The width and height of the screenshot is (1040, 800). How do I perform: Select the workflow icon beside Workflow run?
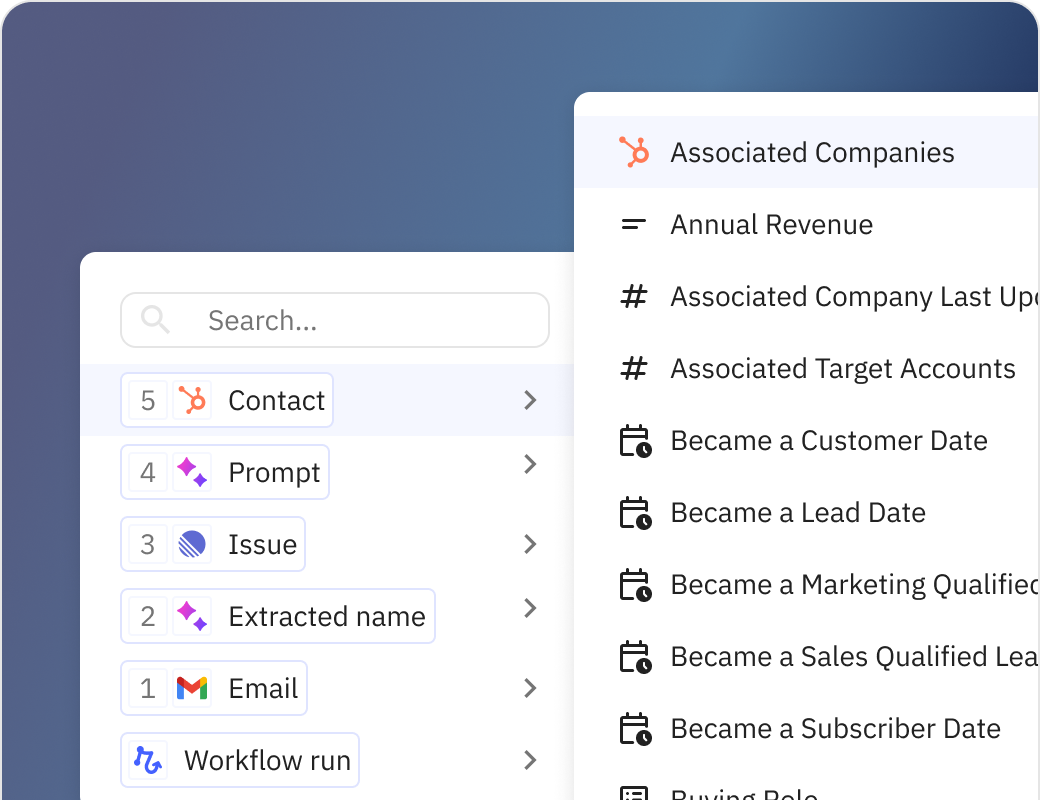click(148, 760)
